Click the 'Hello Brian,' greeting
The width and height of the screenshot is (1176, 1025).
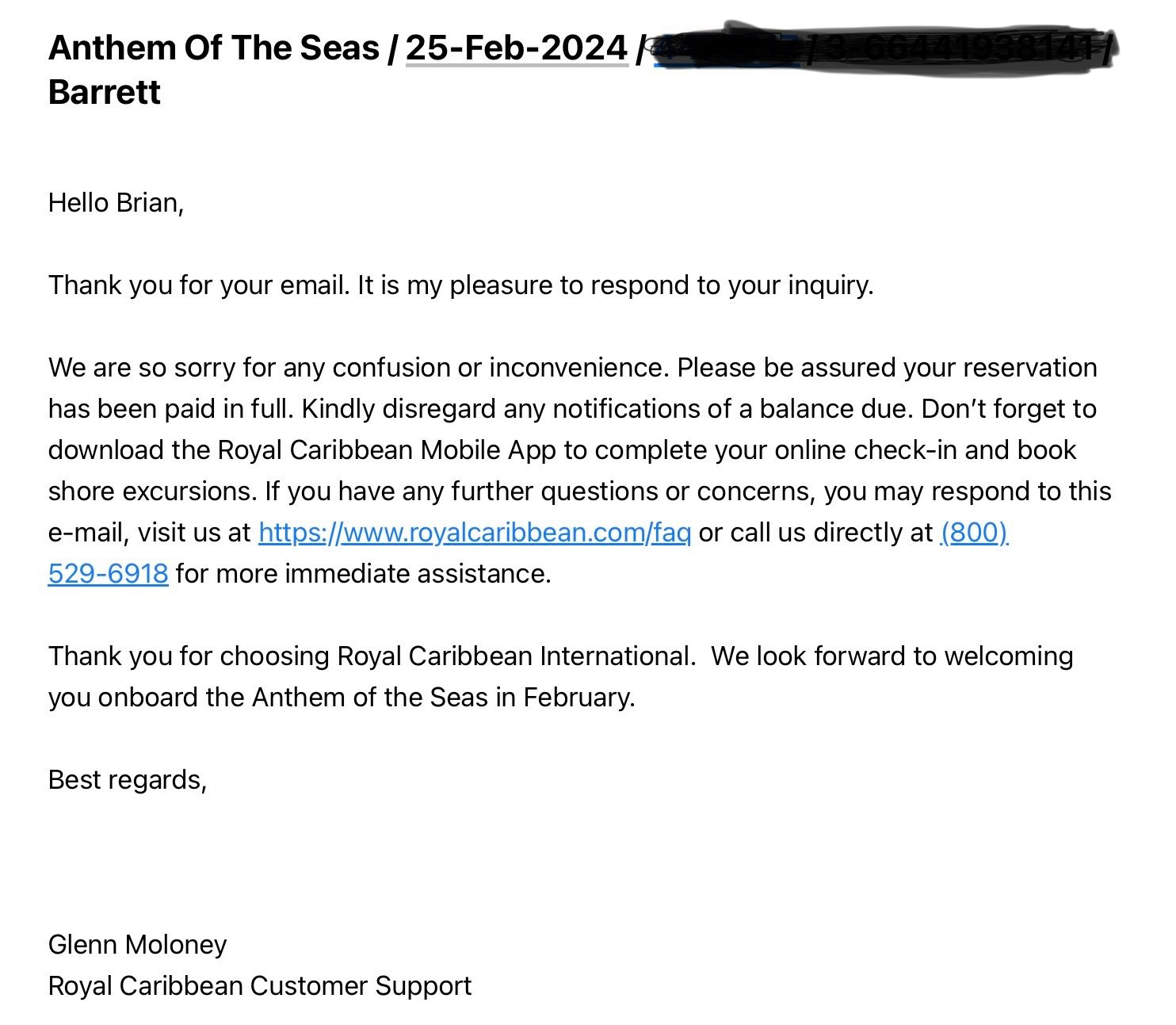click(x=116, y=203)
